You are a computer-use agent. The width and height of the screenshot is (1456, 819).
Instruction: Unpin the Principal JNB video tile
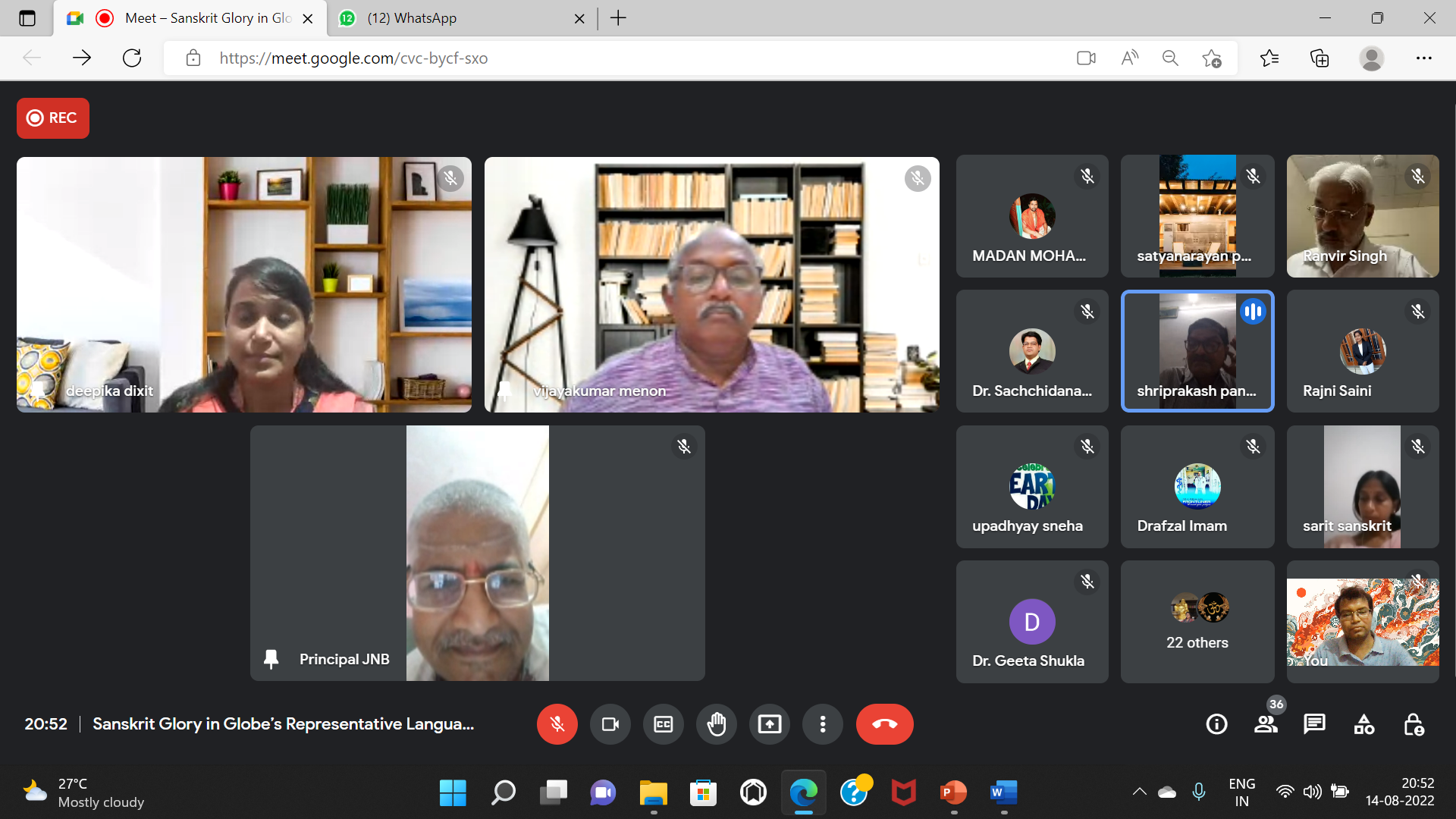point(271,659)
